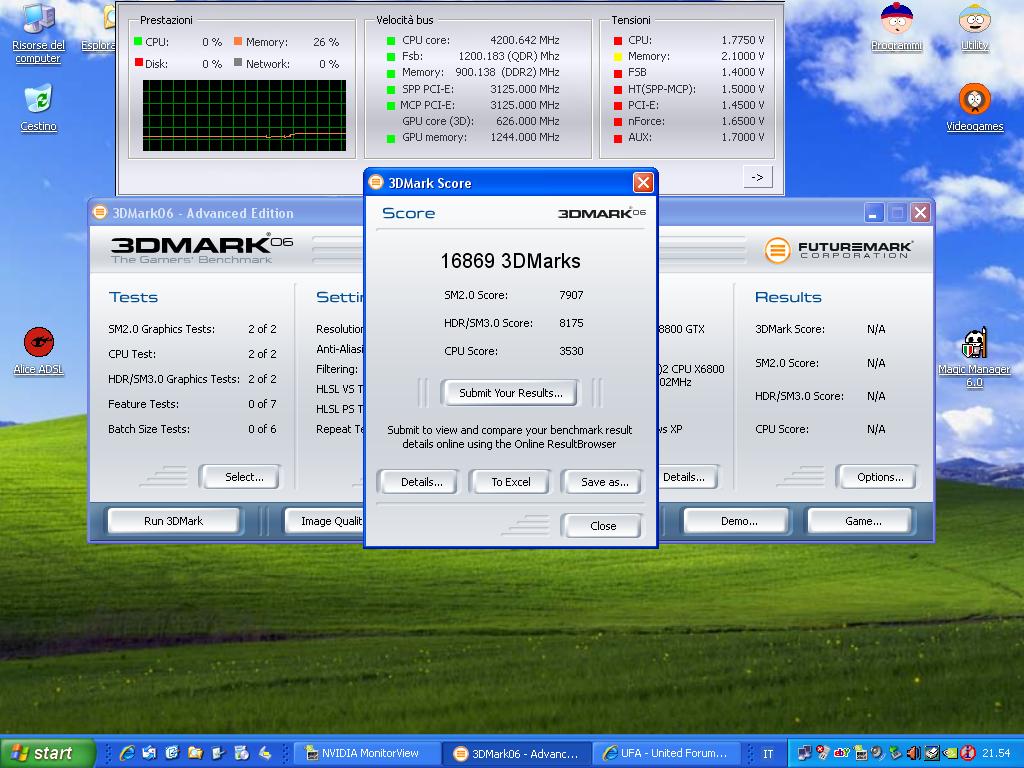Open the Utility desktop icon

(x=974, y=27)
